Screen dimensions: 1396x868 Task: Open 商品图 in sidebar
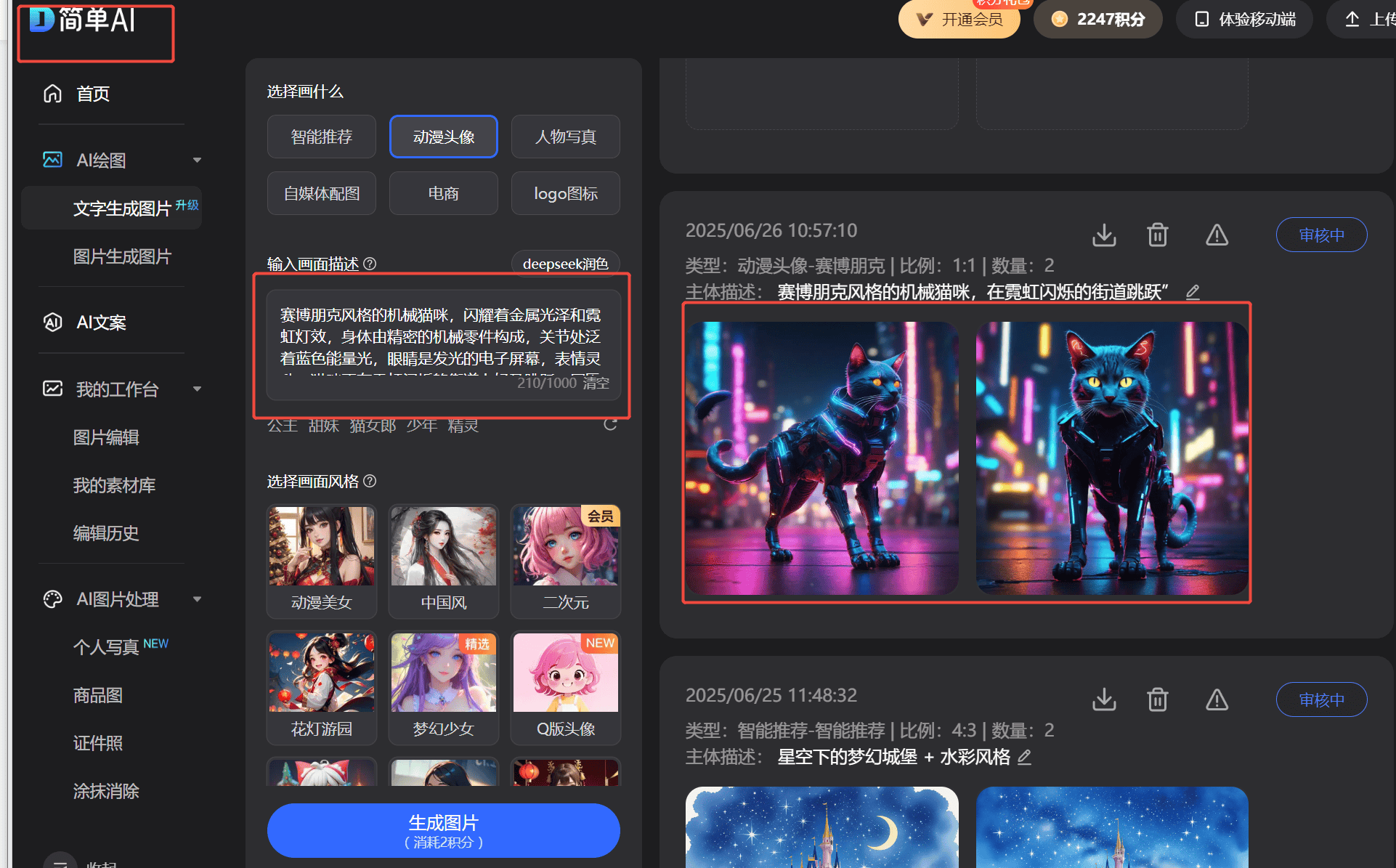pyautogui.click(x=98, y=695)
